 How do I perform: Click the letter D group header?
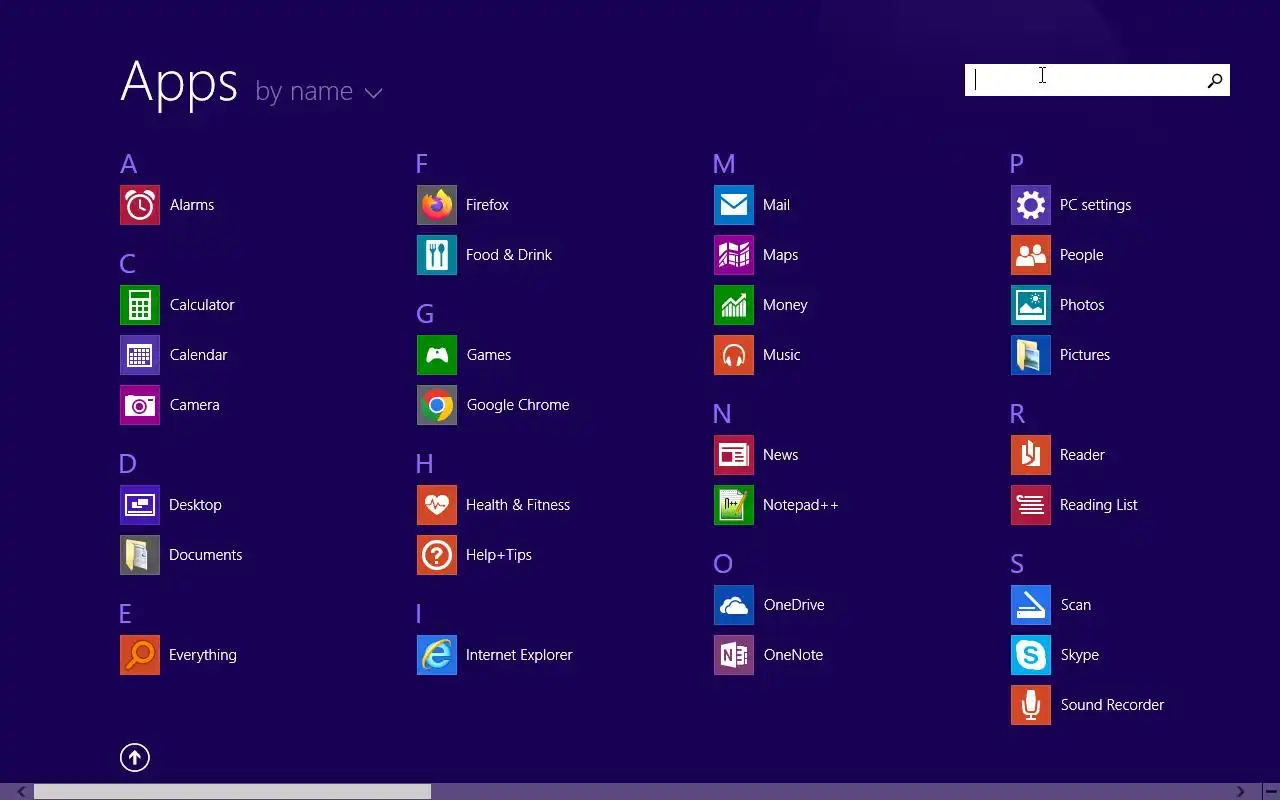click(x=127, y=464)
